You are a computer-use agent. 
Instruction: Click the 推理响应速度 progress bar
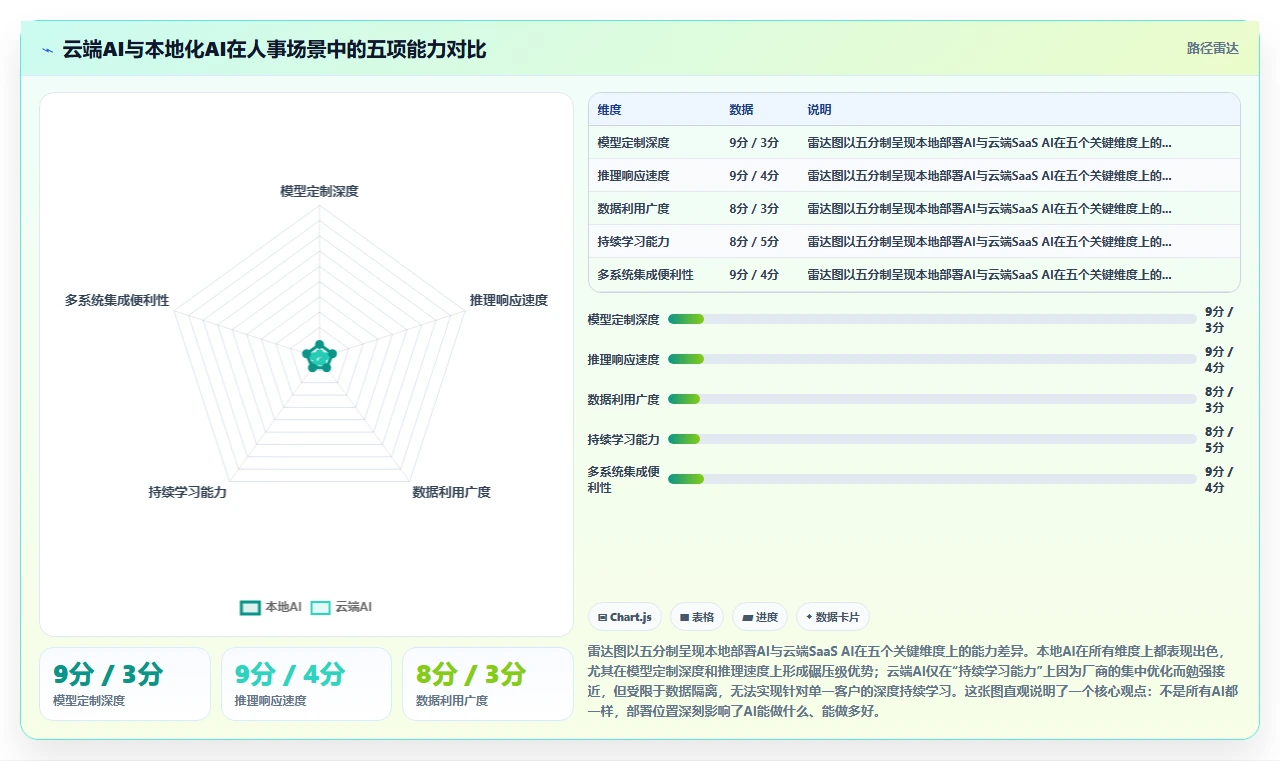(x=932, y=359)
